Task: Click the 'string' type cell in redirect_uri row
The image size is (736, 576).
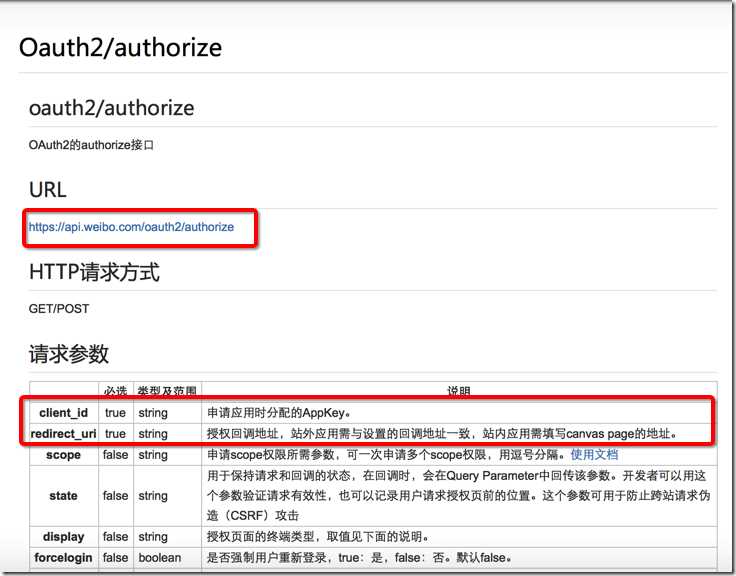Action: [x=168, y=434]
